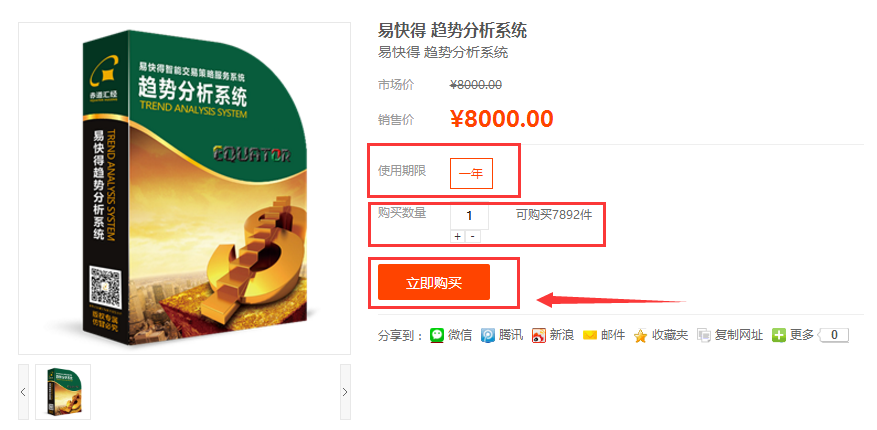Share via the Tencent icon
Image resolution: width=877 pixels, height=430 pixels.
(x=488, y=336)
